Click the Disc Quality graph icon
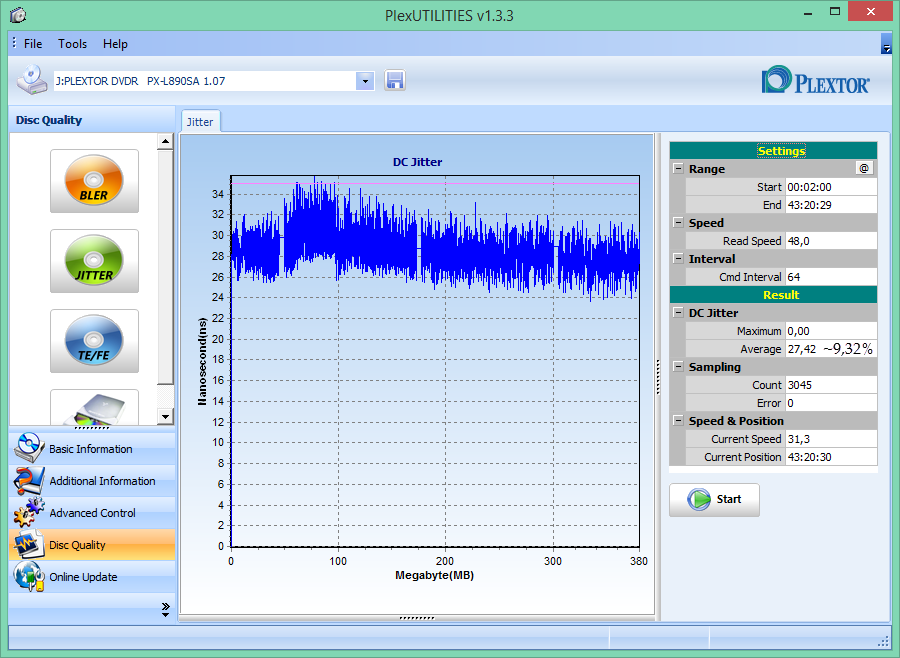Image resolution: width=900 pixels, height=658 pixels. pyautogui.click(x=28, y=544)
